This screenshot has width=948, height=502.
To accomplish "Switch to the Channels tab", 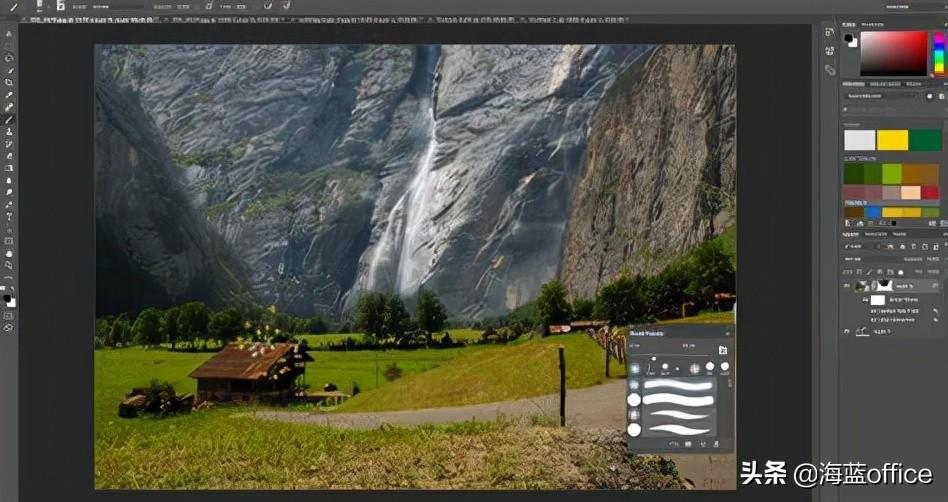I will pos(875,234).
